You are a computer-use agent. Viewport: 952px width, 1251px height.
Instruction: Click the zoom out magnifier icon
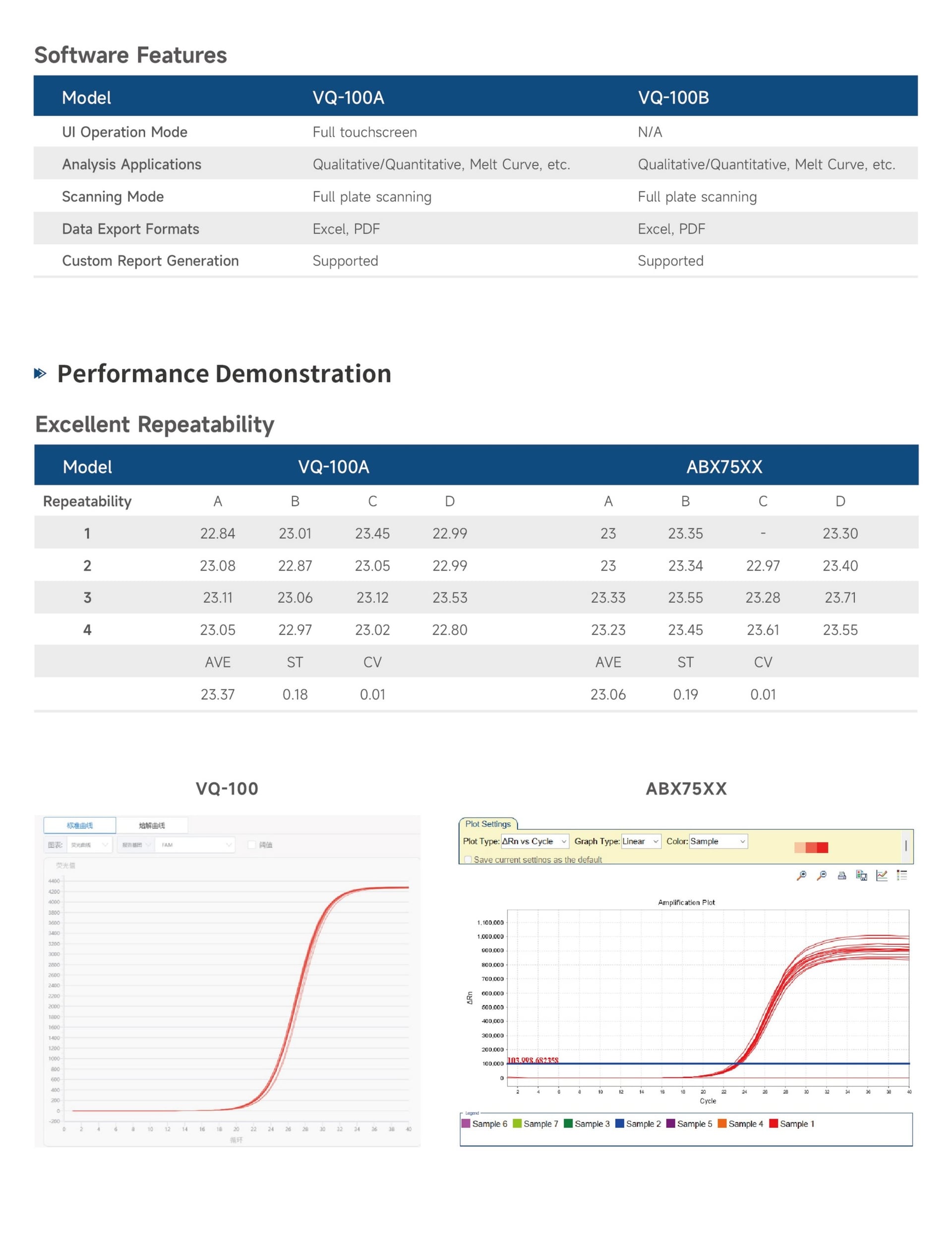click(822, 876)
